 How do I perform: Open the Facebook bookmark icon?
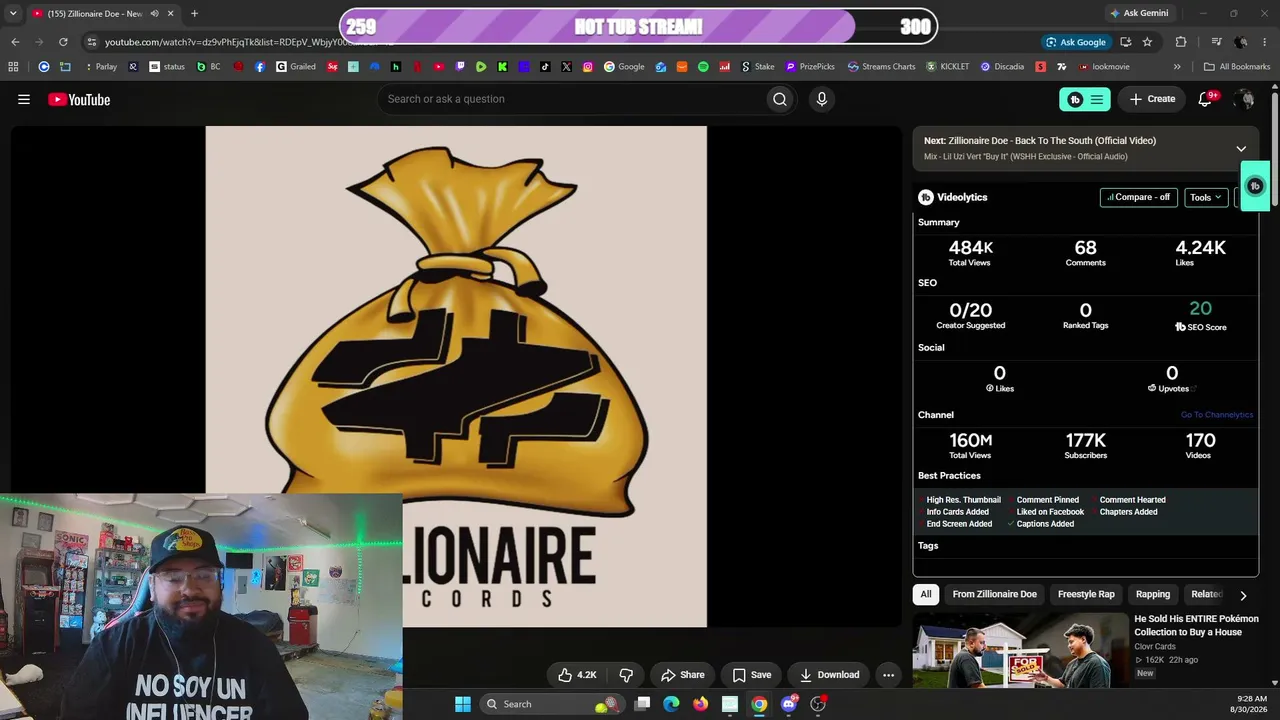point(260,67)
